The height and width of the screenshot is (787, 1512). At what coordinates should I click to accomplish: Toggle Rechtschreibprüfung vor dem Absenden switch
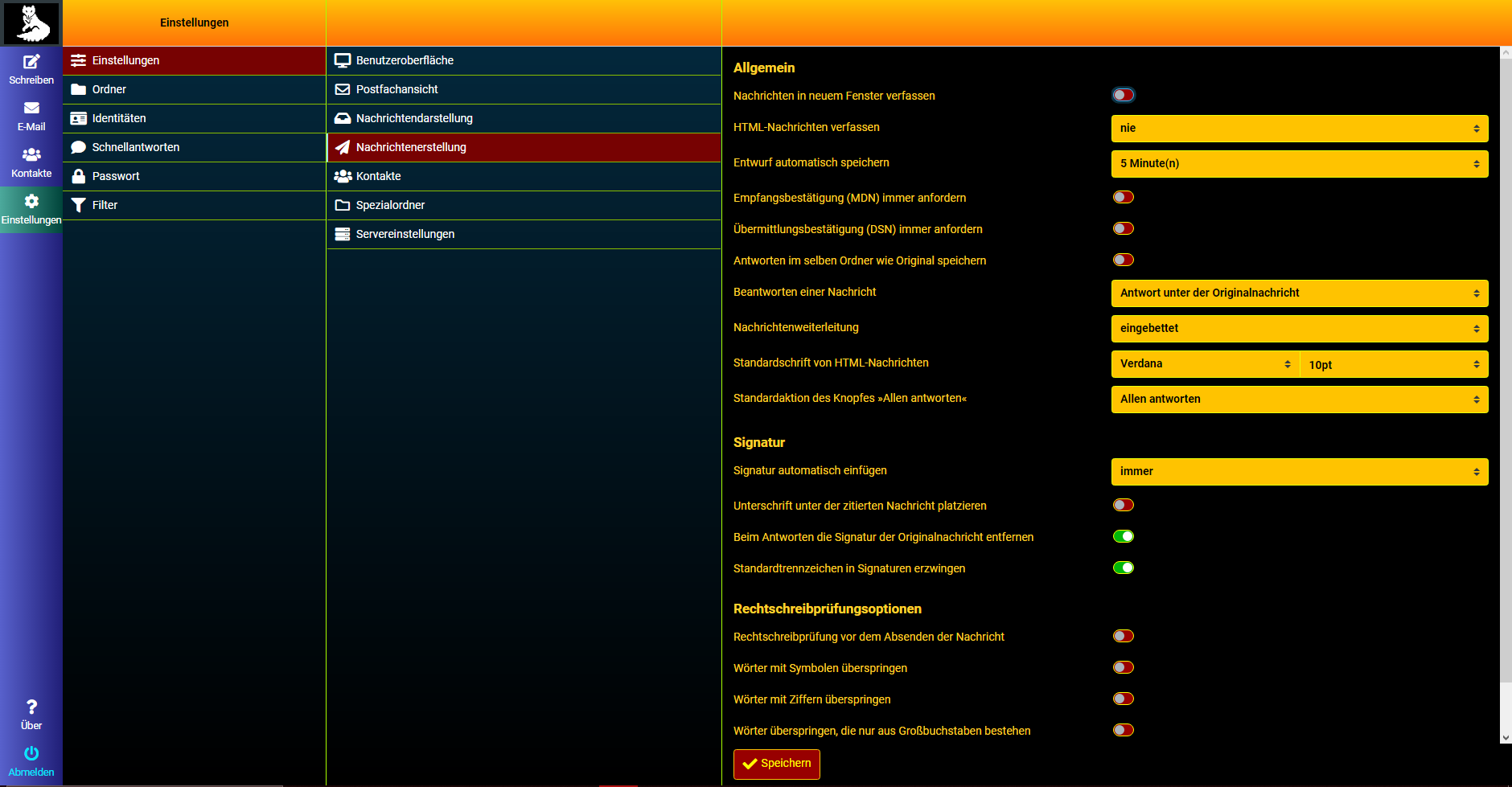pos(1123,637)
